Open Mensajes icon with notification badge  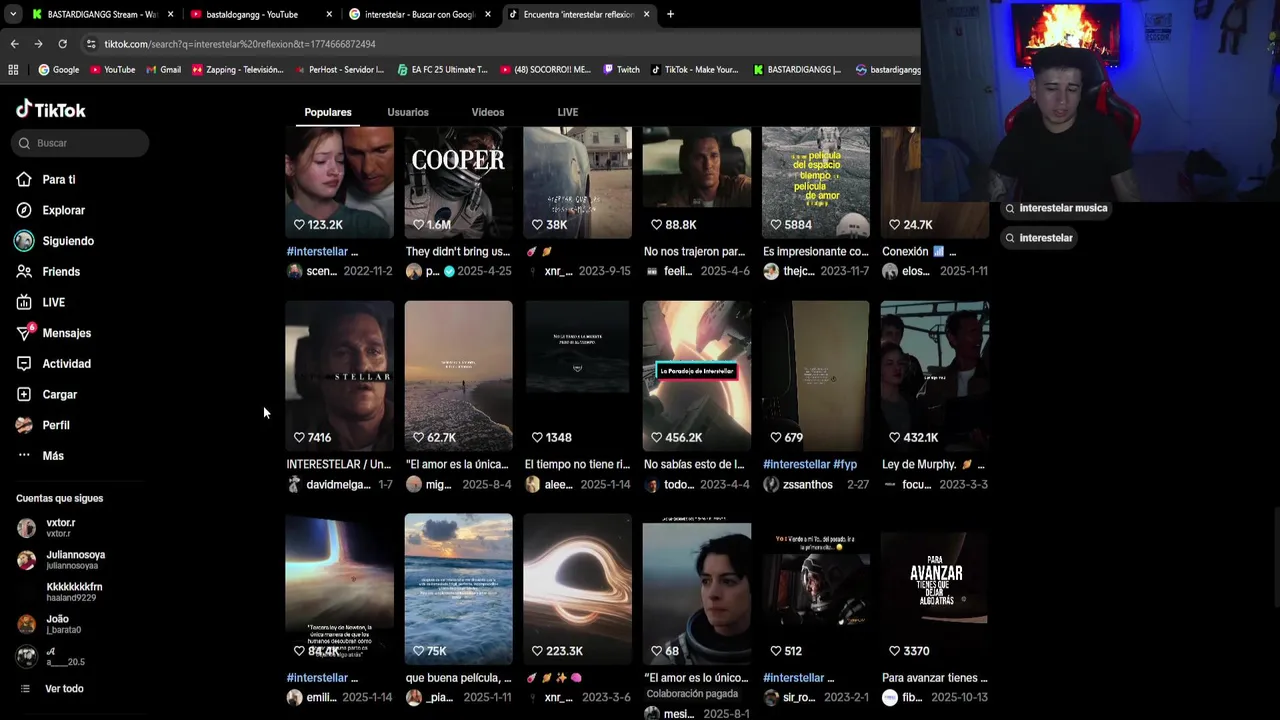point(25,332)
